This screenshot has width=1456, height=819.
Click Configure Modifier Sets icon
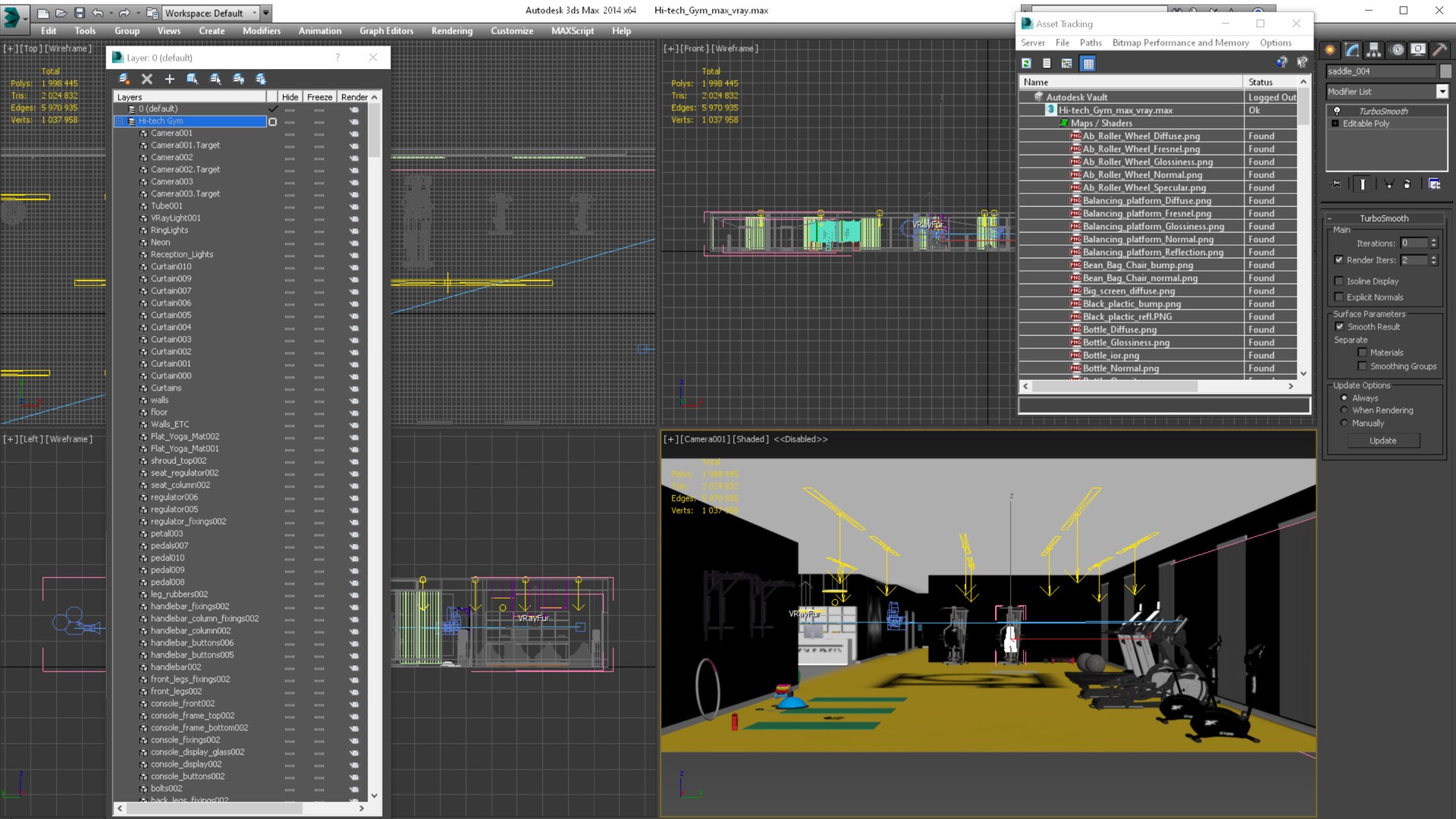coord(1434,184)
